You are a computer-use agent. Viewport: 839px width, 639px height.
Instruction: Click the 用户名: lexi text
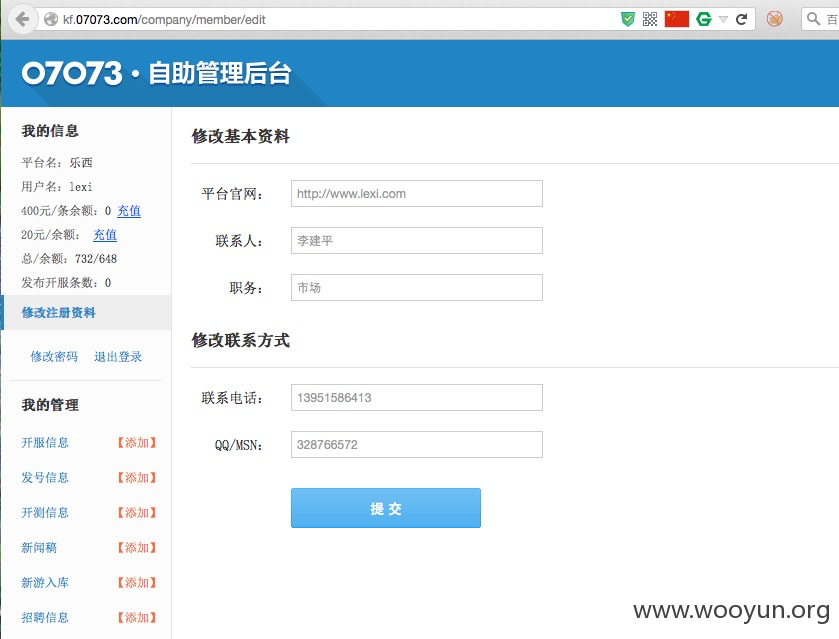[x=57, y=187]
